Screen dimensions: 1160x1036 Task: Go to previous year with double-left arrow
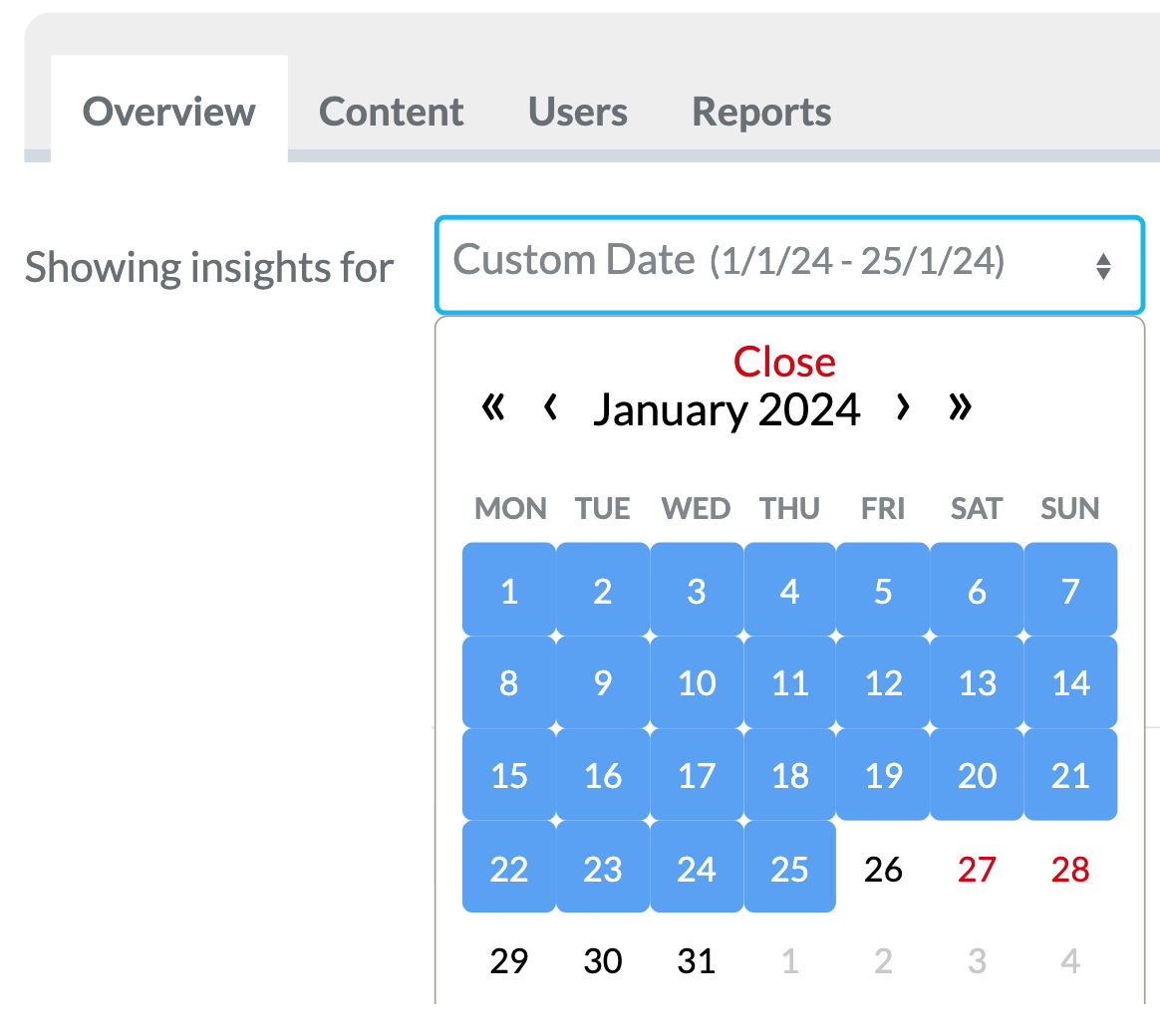(492, 407)
